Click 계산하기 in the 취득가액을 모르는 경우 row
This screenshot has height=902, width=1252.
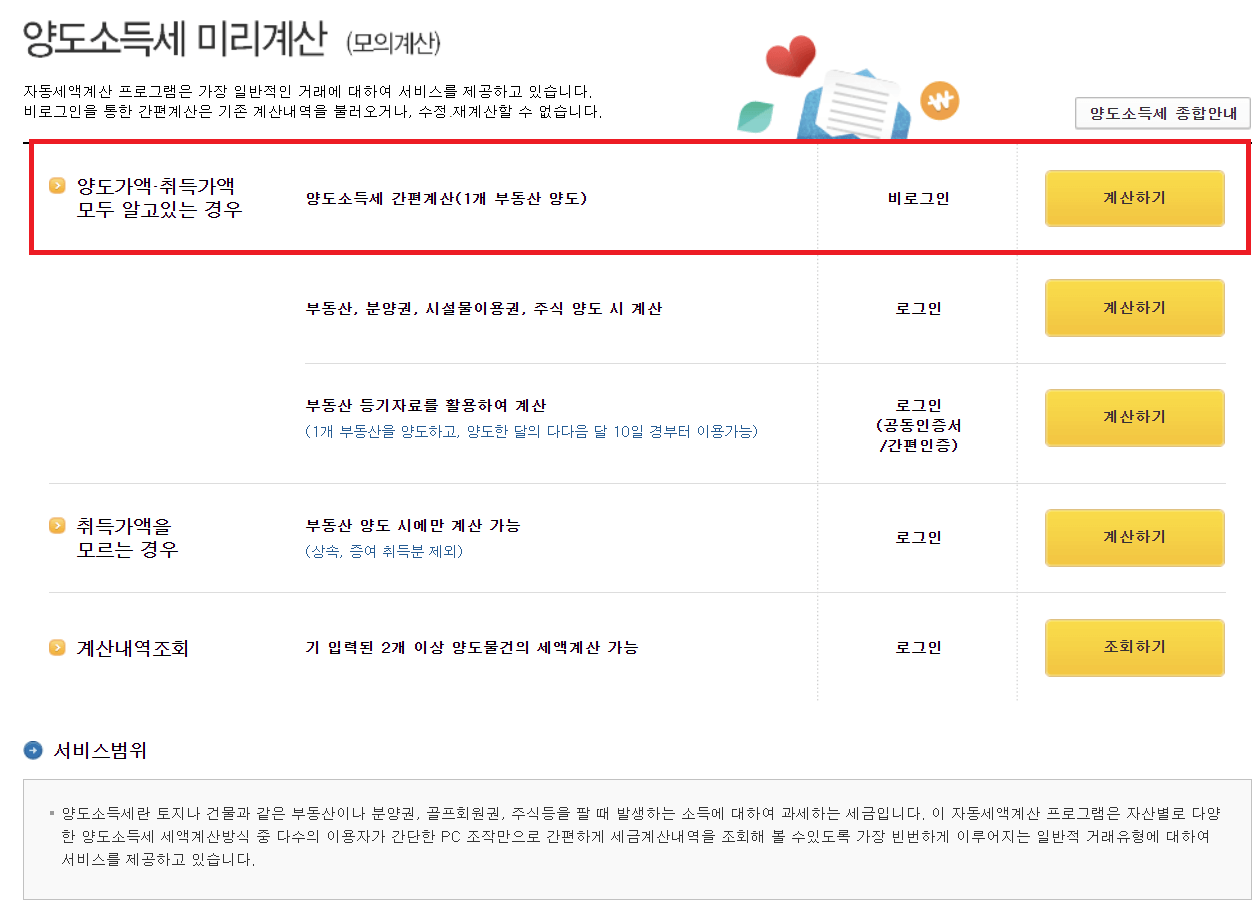pyautogui.click(x=1134, y=537)
